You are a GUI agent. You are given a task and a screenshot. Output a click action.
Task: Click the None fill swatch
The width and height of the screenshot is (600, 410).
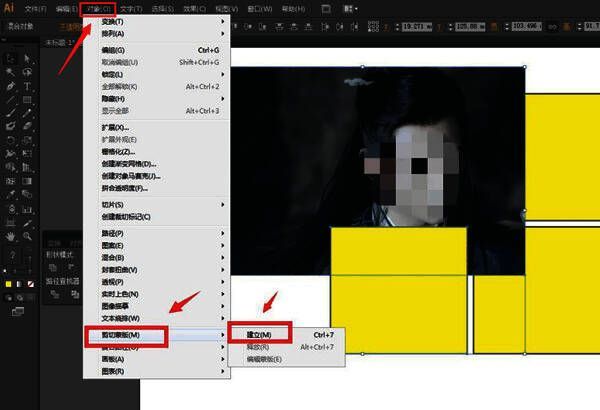(31, 284)
